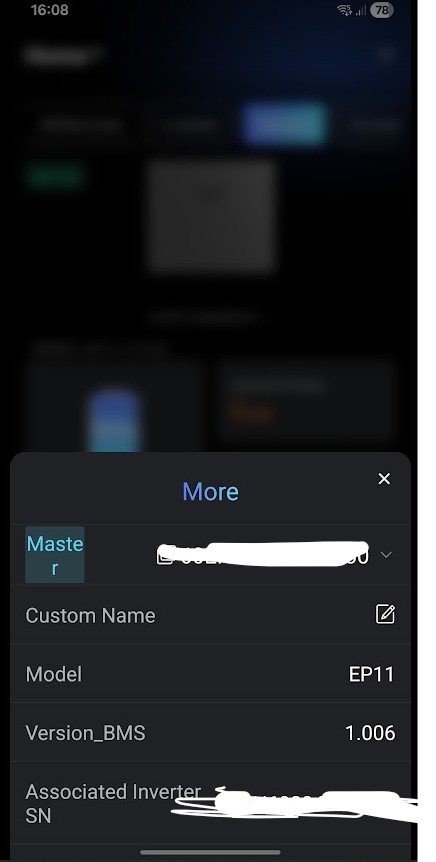Close the More panel with the X
436x862 pixels.
384,479
